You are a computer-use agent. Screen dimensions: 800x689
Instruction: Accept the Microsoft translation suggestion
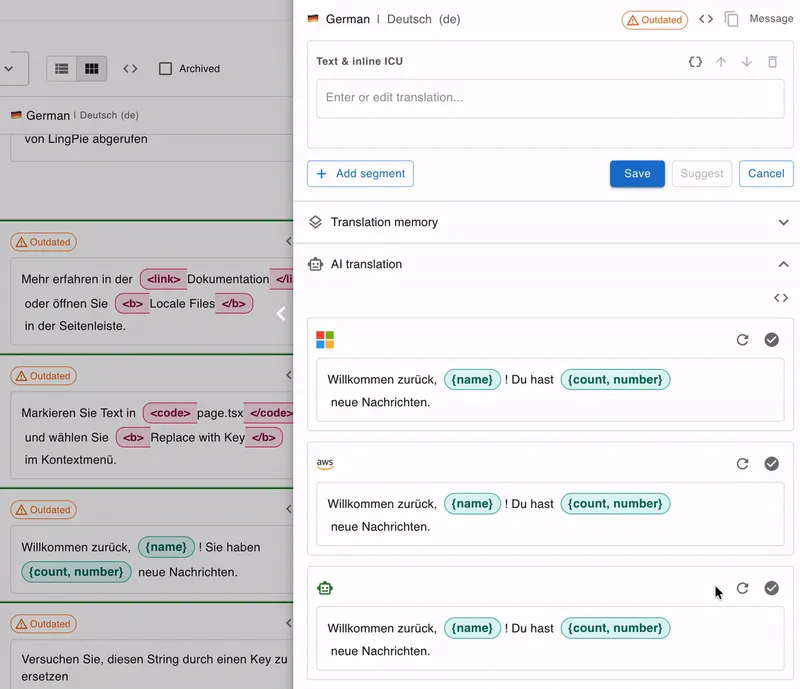click(x=771, y=339)
